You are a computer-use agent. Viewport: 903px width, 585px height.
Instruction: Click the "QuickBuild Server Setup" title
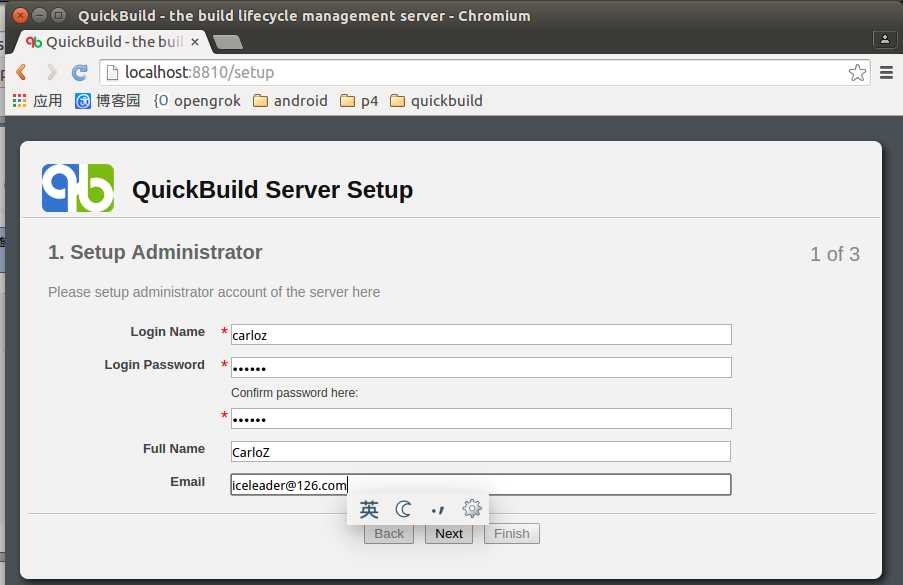click(x=272, y=190)
